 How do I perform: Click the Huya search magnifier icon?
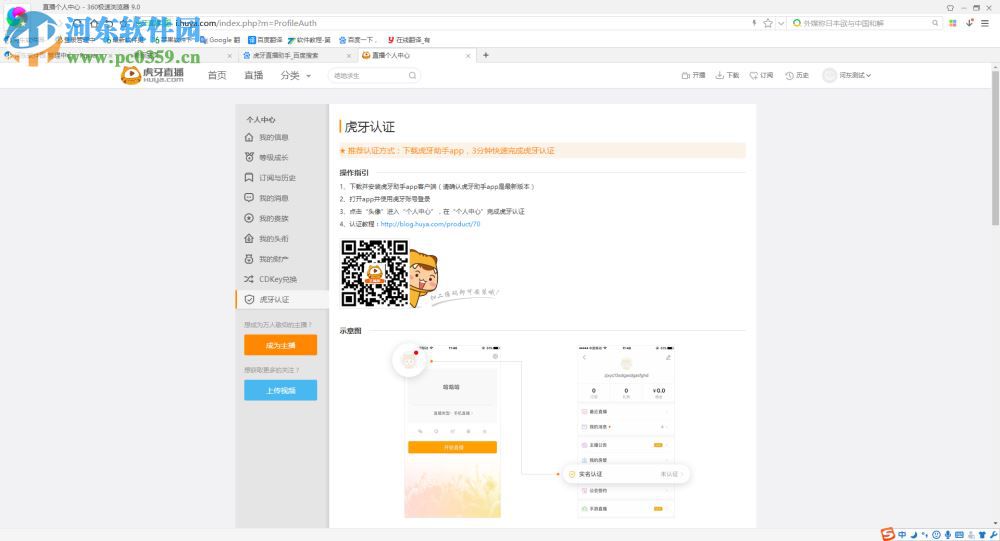coord(413,75)
